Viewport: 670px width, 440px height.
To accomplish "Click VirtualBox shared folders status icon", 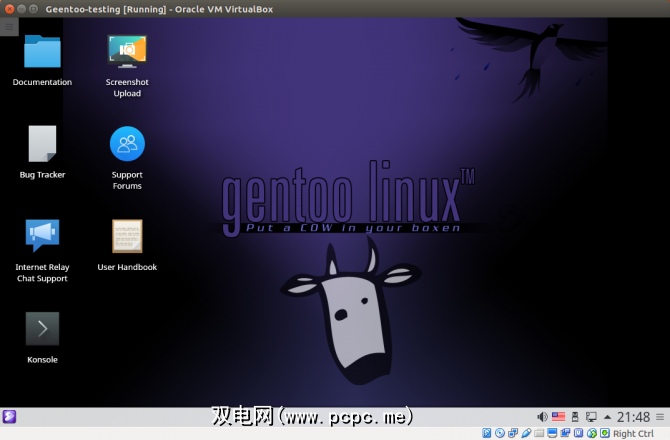I will point(539,433).
